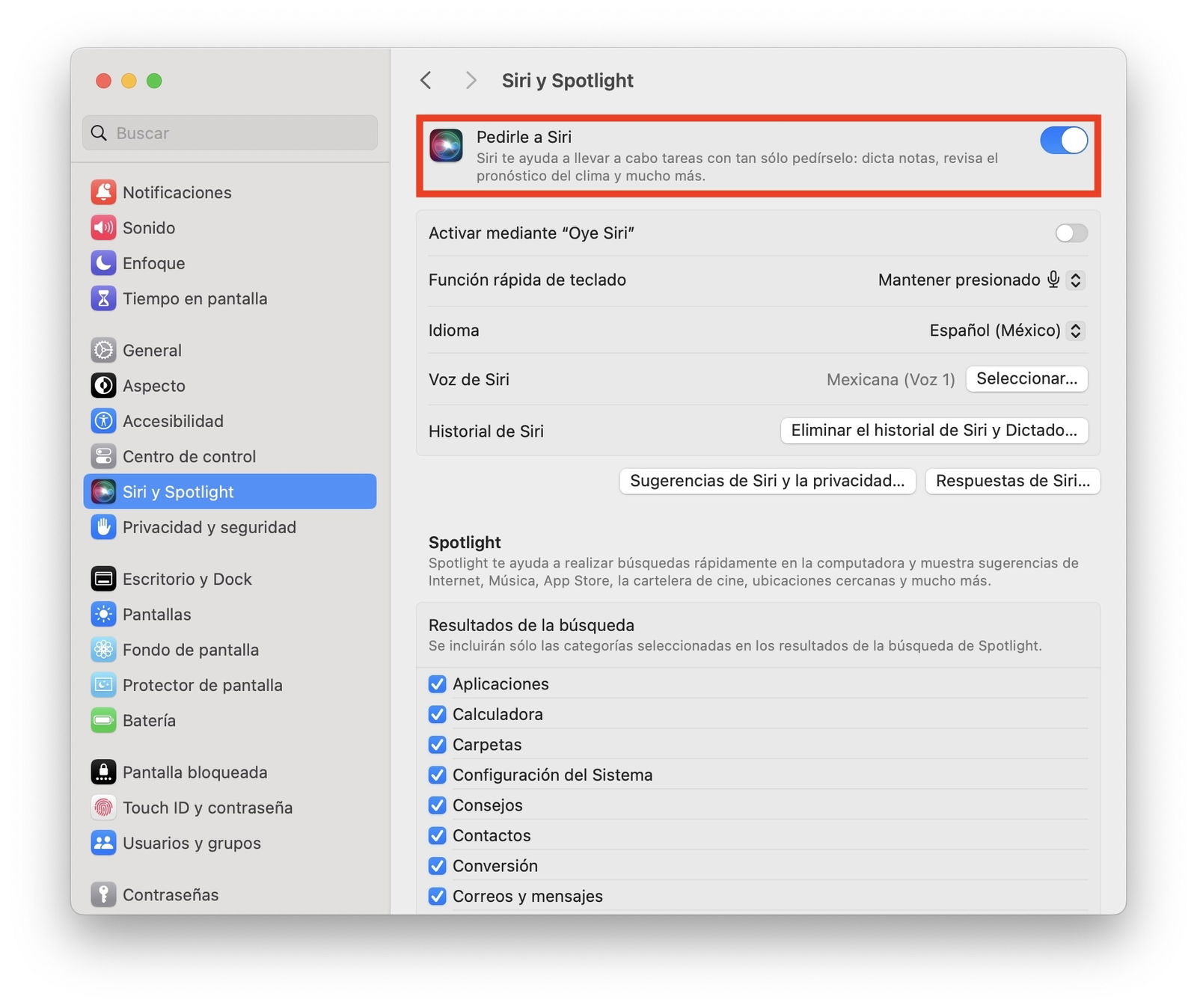Uncheck the Conversión checkbox
Viewport: 1197px width, 1008px height.
437,866
